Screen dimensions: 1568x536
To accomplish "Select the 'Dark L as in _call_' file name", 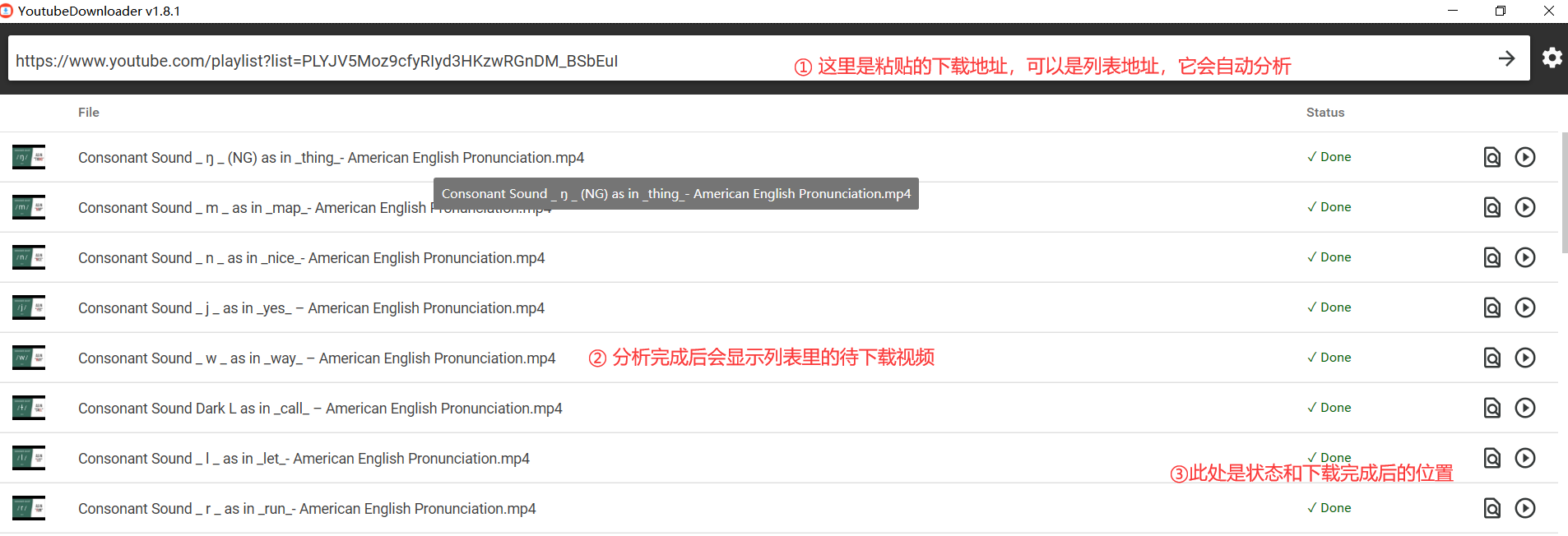I will (x=320, y=409).
